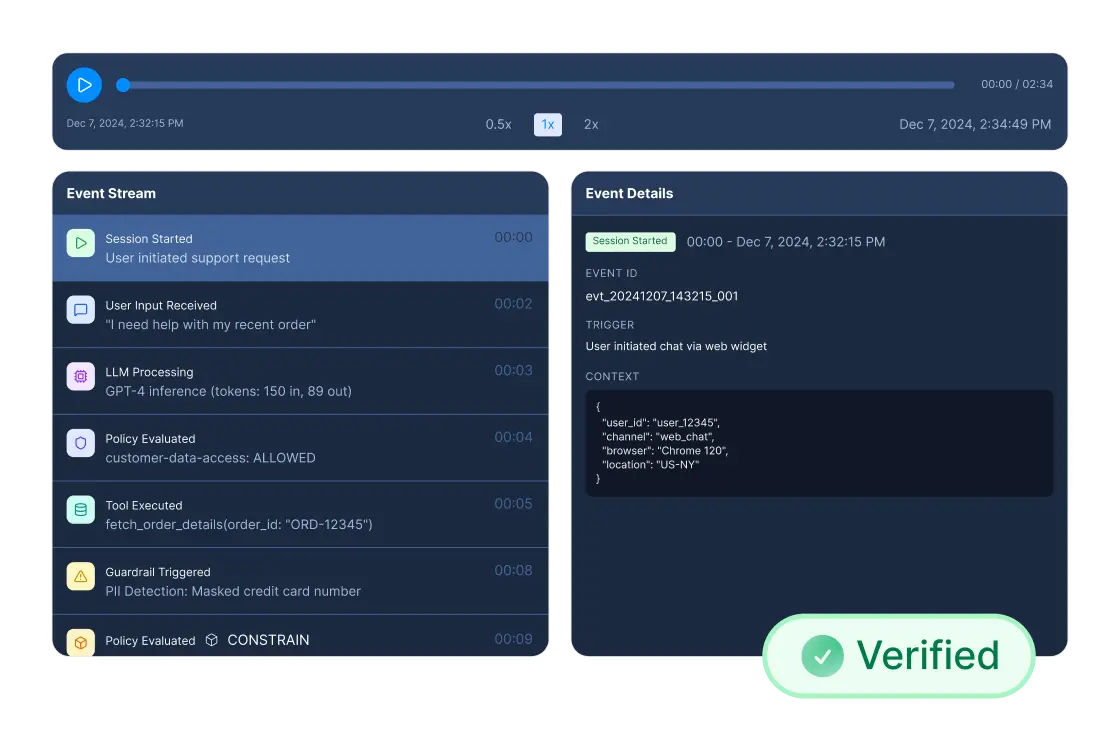Click the LLM Processing chip icon

coord(81,376)
